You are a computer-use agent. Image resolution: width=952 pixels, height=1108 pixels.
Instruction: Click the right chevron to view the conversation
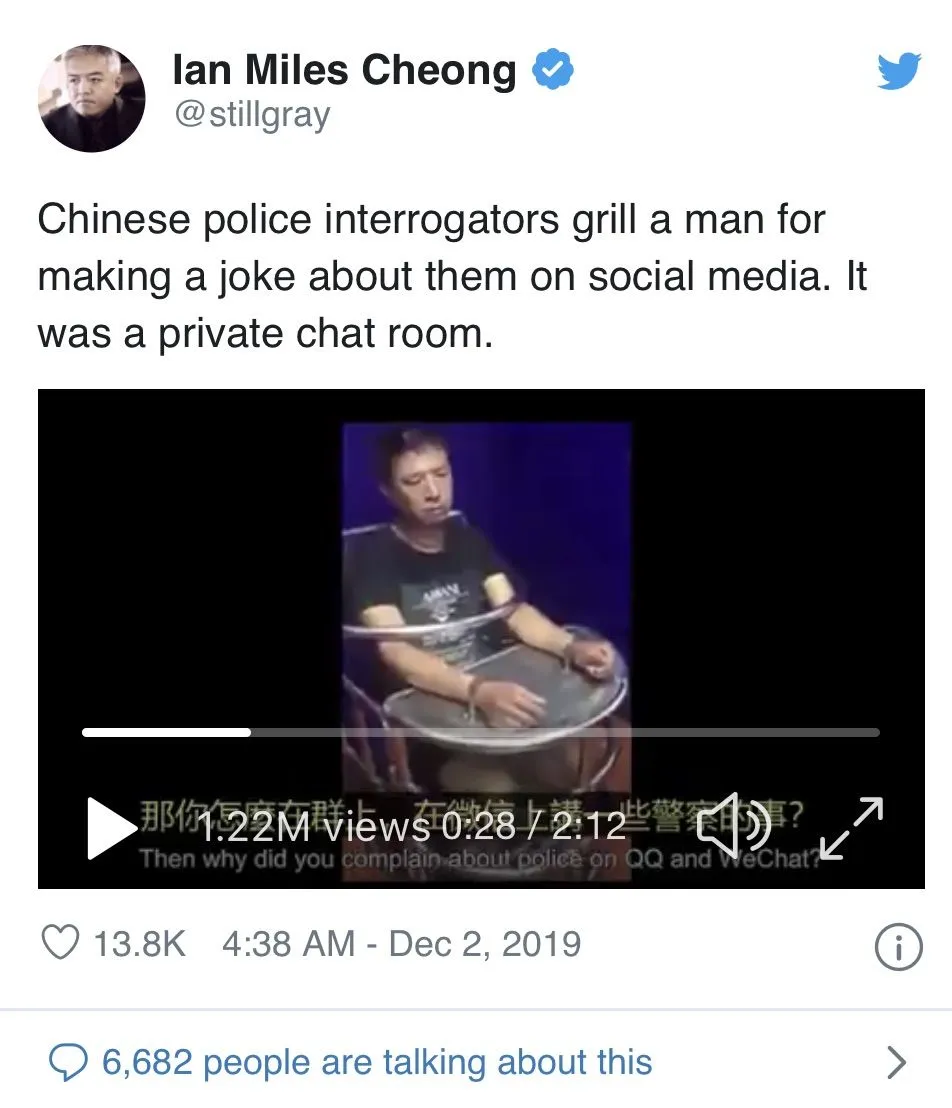coord(897,1062)
